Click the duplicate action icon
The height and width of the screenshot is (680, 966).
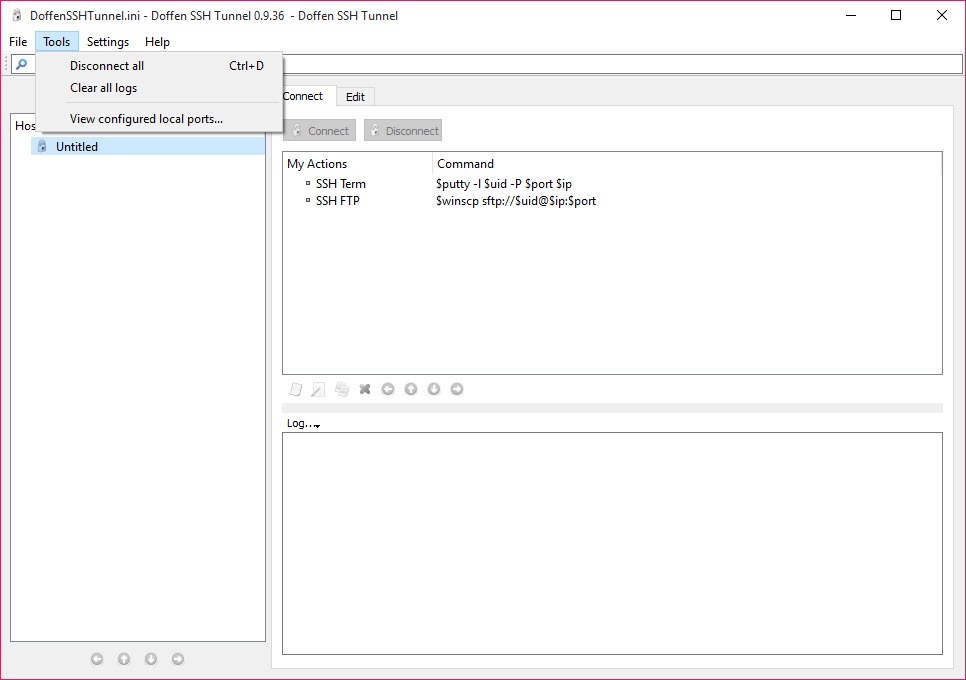click(x=342, y=389)
